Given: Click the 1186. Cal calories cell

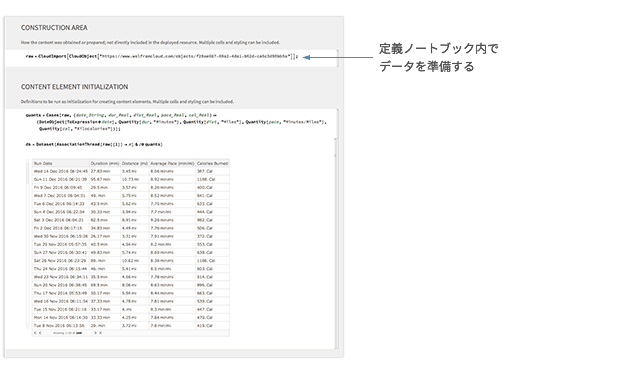Looking at the screenshot, I should [x=212, y=261].
